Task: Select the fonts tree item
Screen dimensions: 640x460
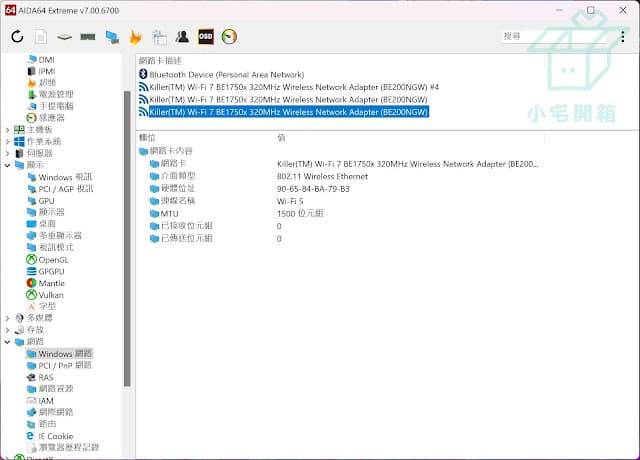Action: (x=42, y=307)
